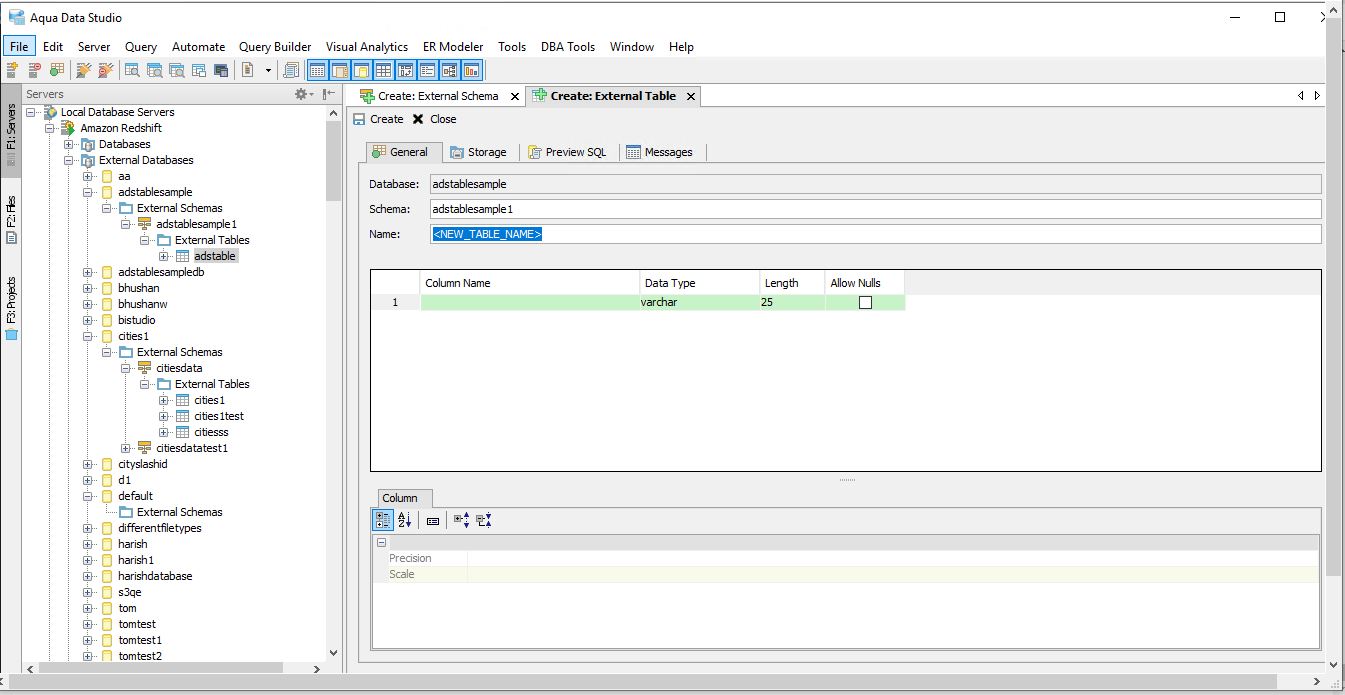This screenshot has width=1345, height=695.
Task: Click the dark stacked-windows toolbar icon
Action: click(221, 70)
